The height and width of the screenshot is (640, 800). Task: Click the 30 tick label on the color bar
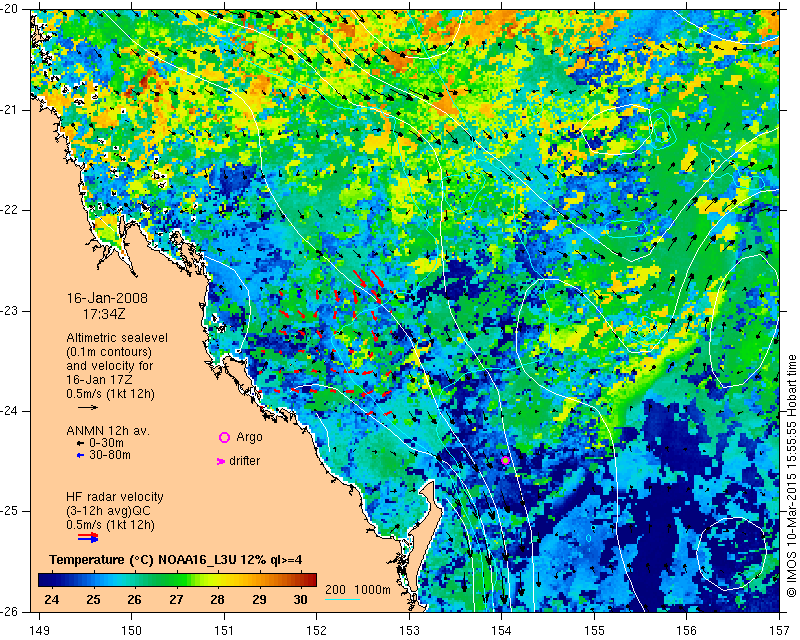coord(301,599)
